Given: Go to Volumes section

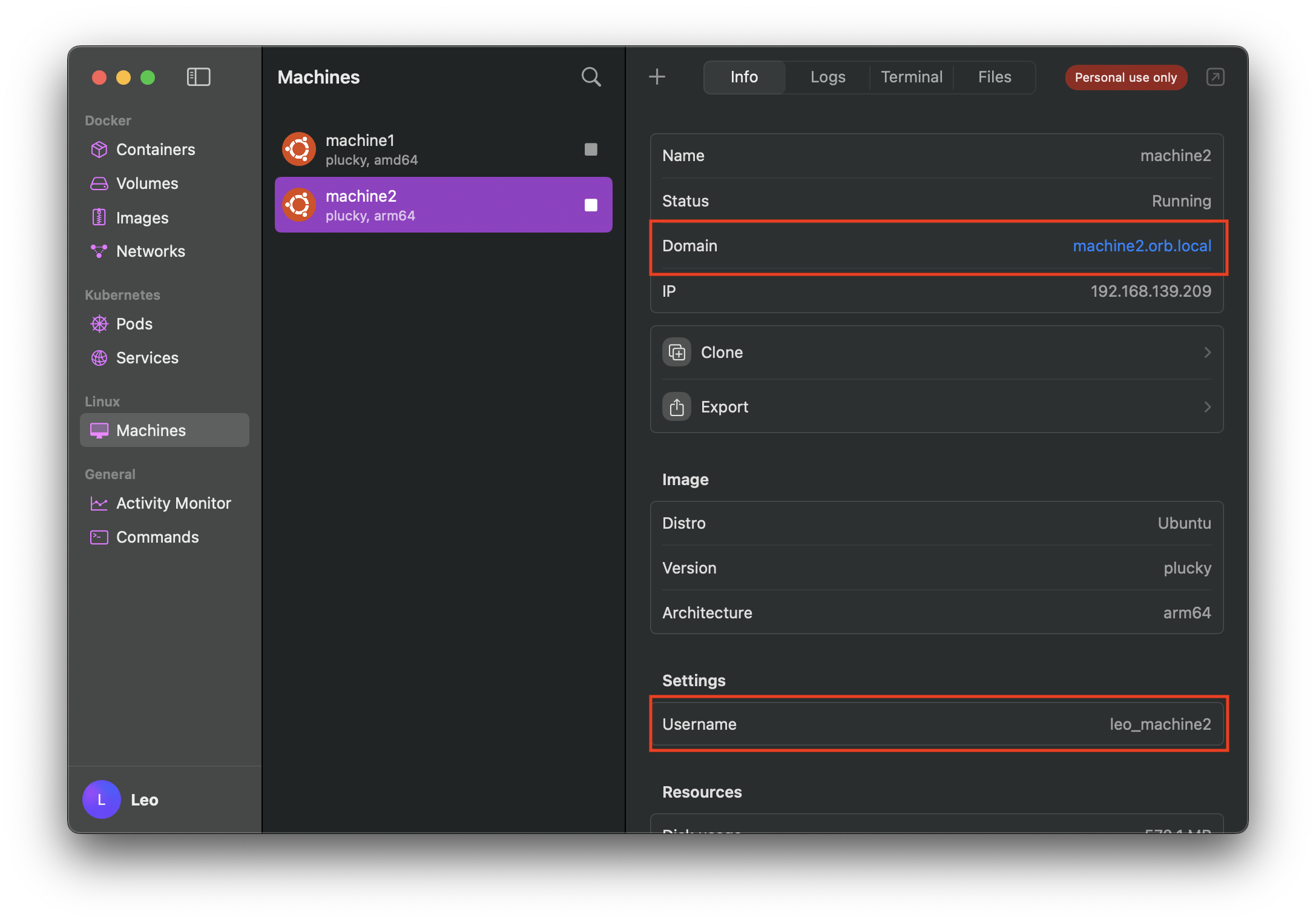Looking at the screenshot, I should point(146,184).
